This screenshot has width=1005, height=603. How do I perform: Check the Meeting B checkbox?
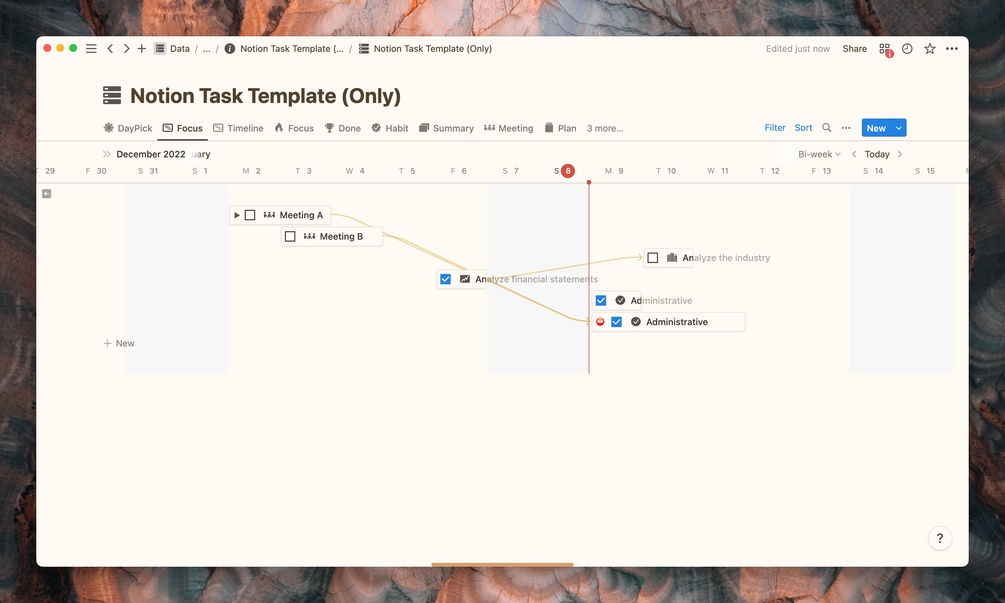(290, 236)
